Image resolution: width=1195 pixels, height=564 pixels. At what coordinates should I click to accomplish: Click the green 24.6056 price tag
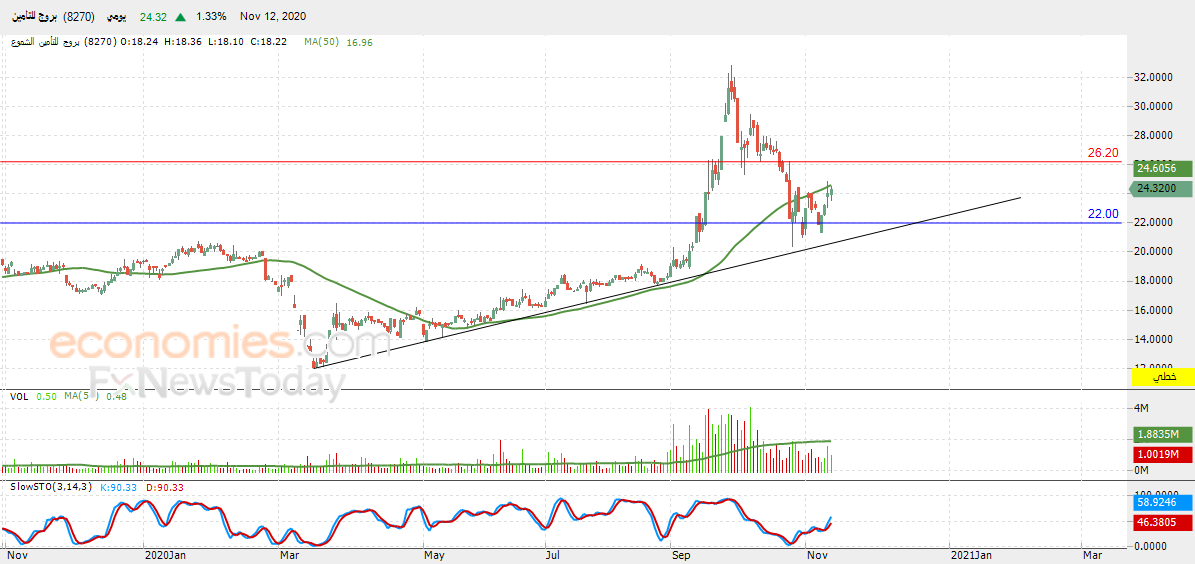[x=1163, y=169]
